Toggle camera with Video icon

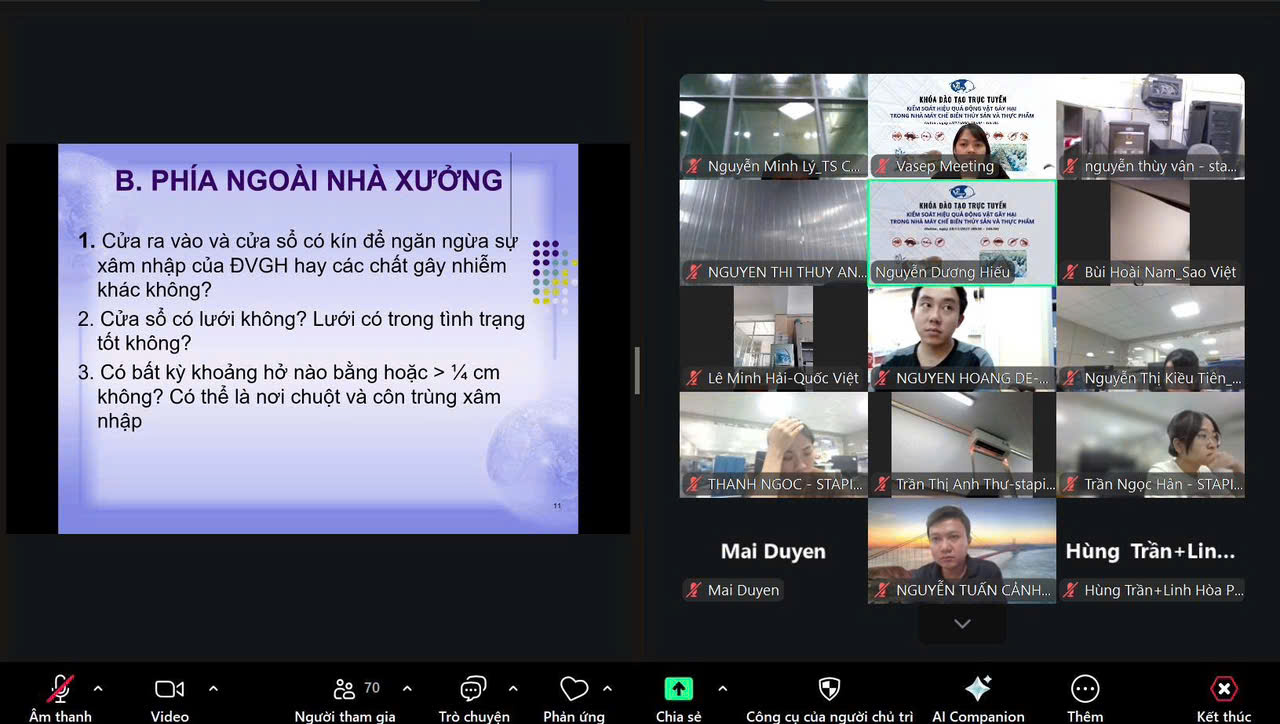[x=169, y=689]
